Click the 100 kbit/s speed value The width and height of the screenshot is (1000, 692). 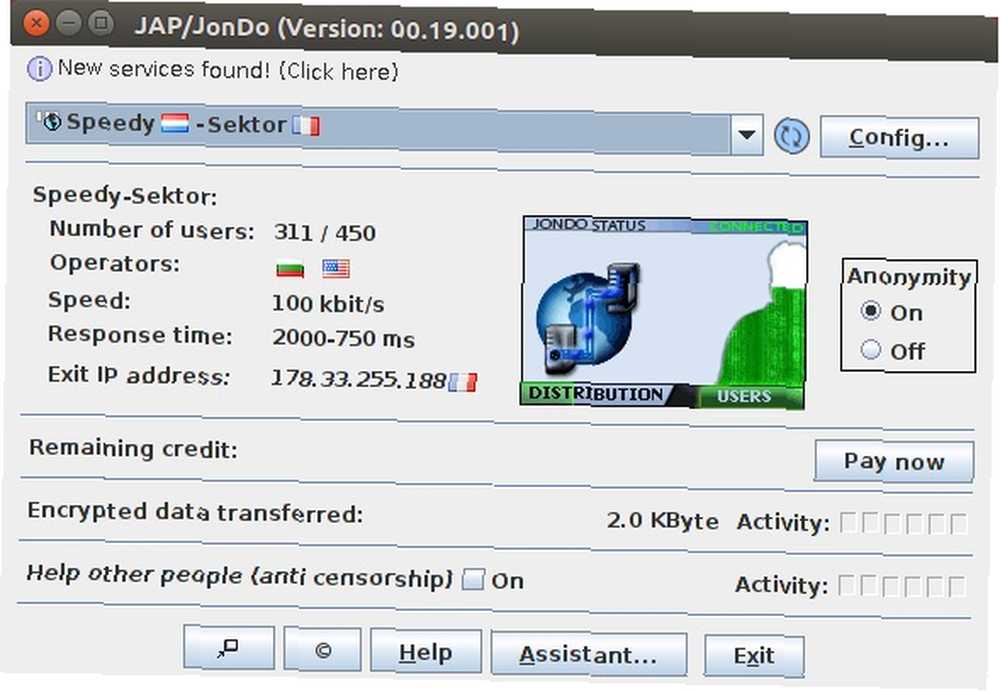[x=328, y=304]
